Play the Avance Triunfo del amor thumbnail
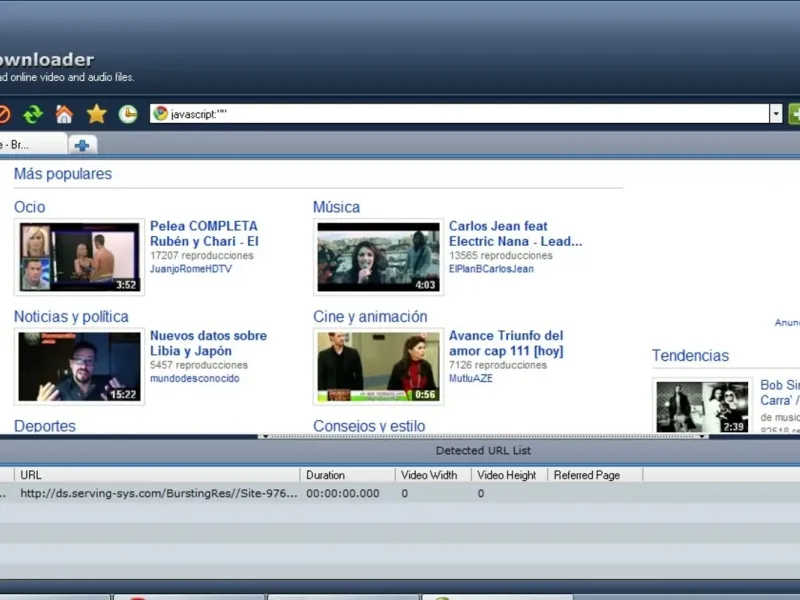 (x=378, y=367)
